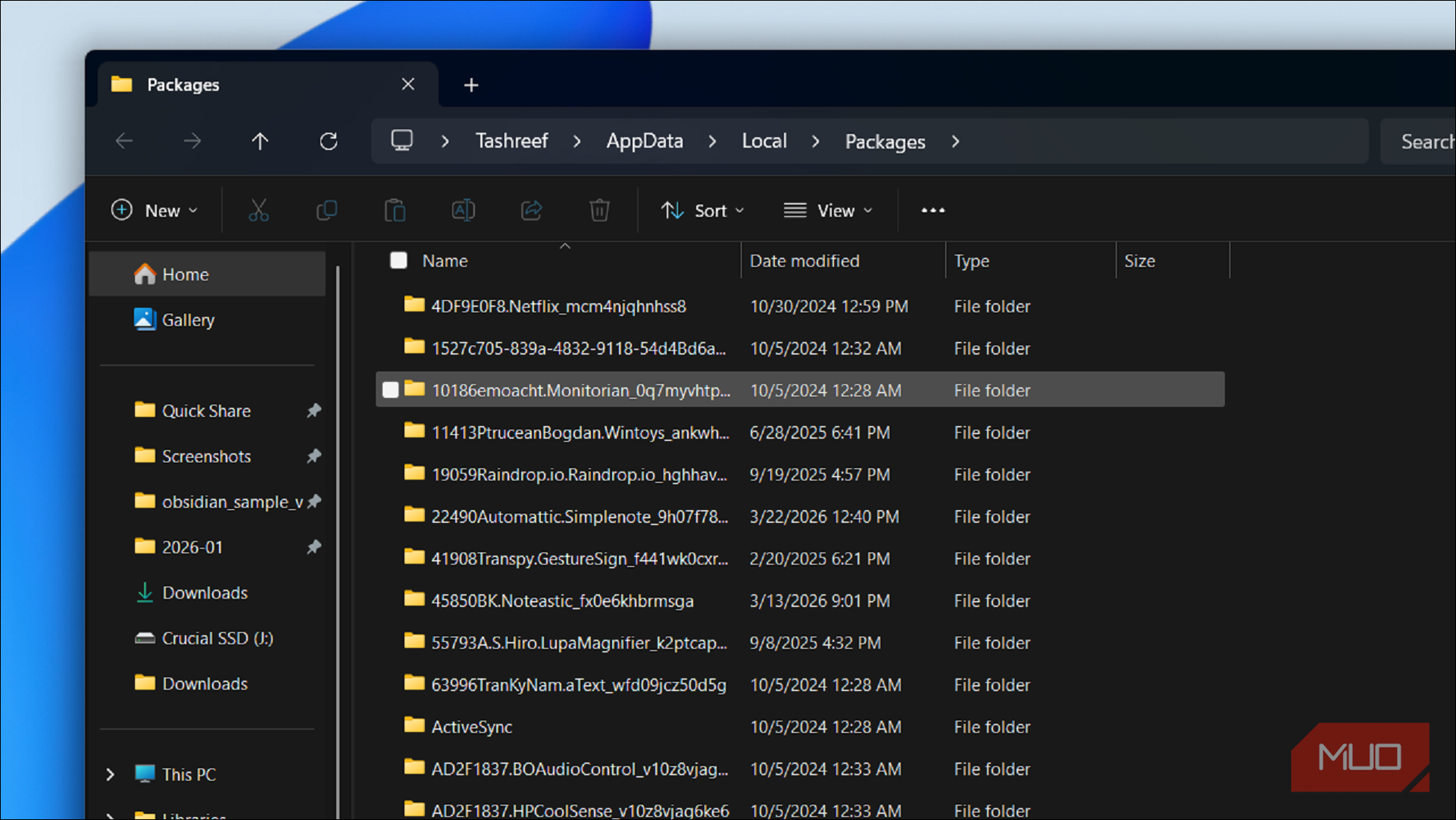Click the Copy icon in the toolbar
Image resolution: width=1456 pixels, height=820 pixels.
click(x=327, y=211)
